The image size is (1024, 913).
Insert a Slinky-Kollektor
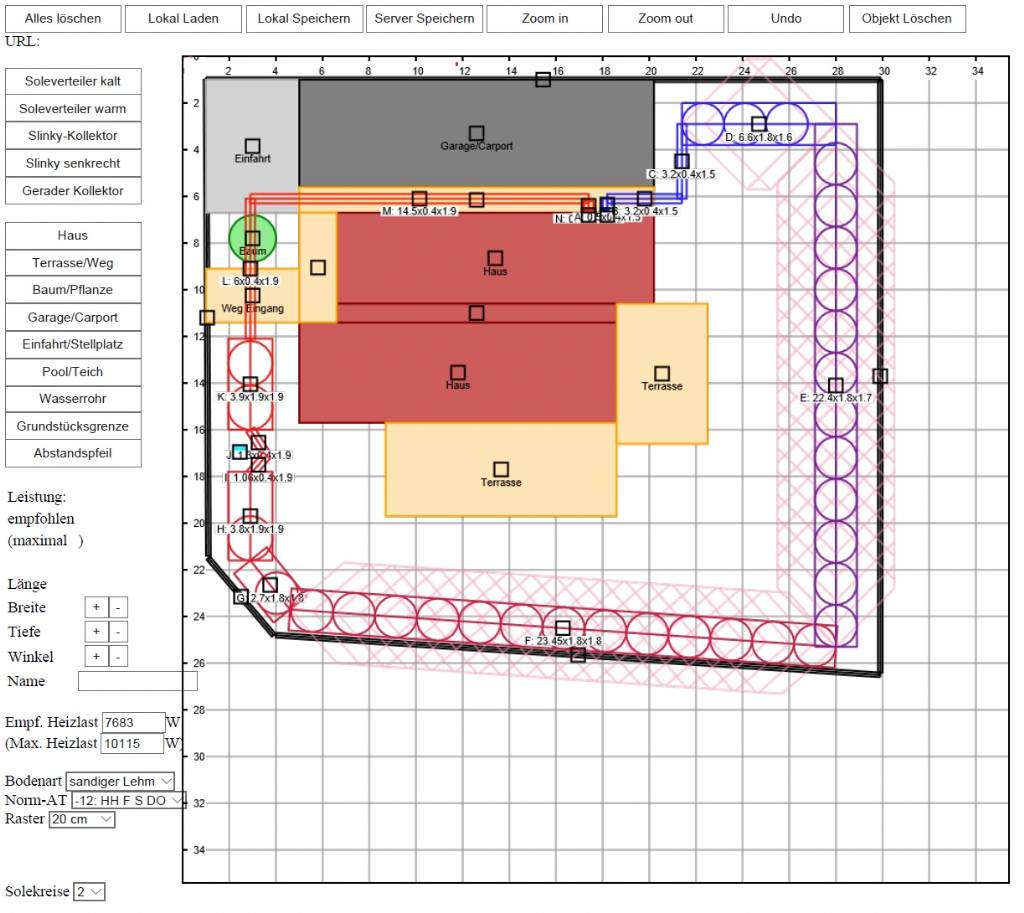73,136
